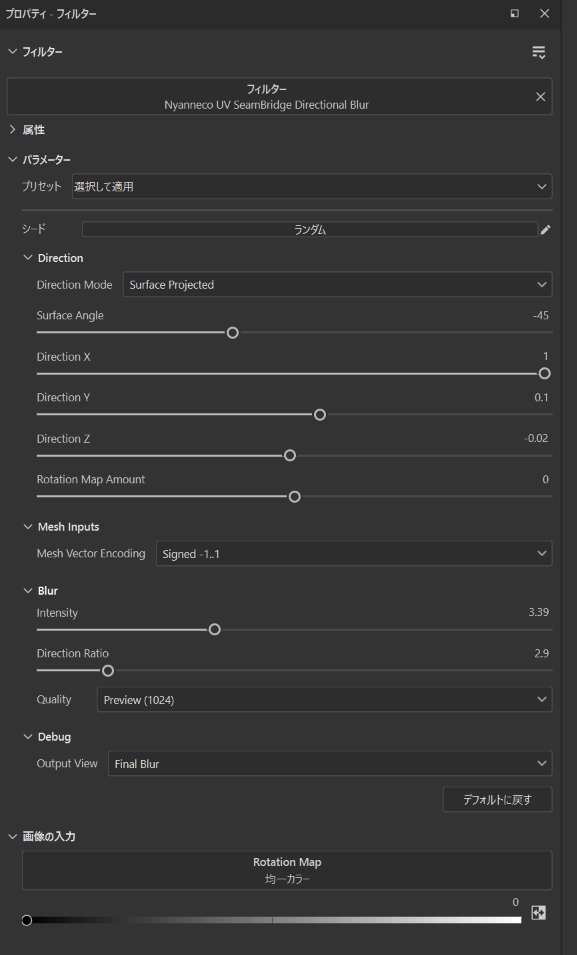Image resolution: width=577 pixels, height=955 pixels.
Task: Collapse the フィルター section
Action: click(12, 52)
